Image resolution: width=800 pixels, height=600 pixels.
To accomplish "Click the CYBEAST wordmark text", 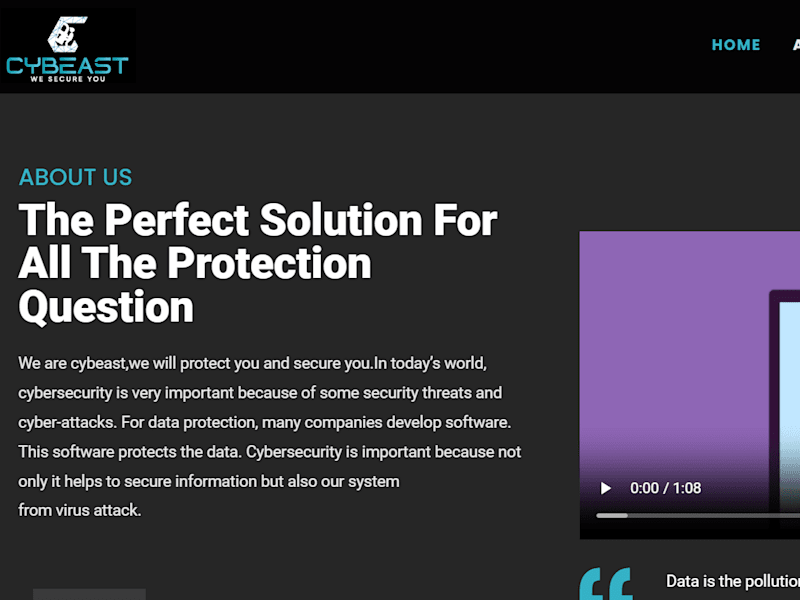I will tap(67, 66).
